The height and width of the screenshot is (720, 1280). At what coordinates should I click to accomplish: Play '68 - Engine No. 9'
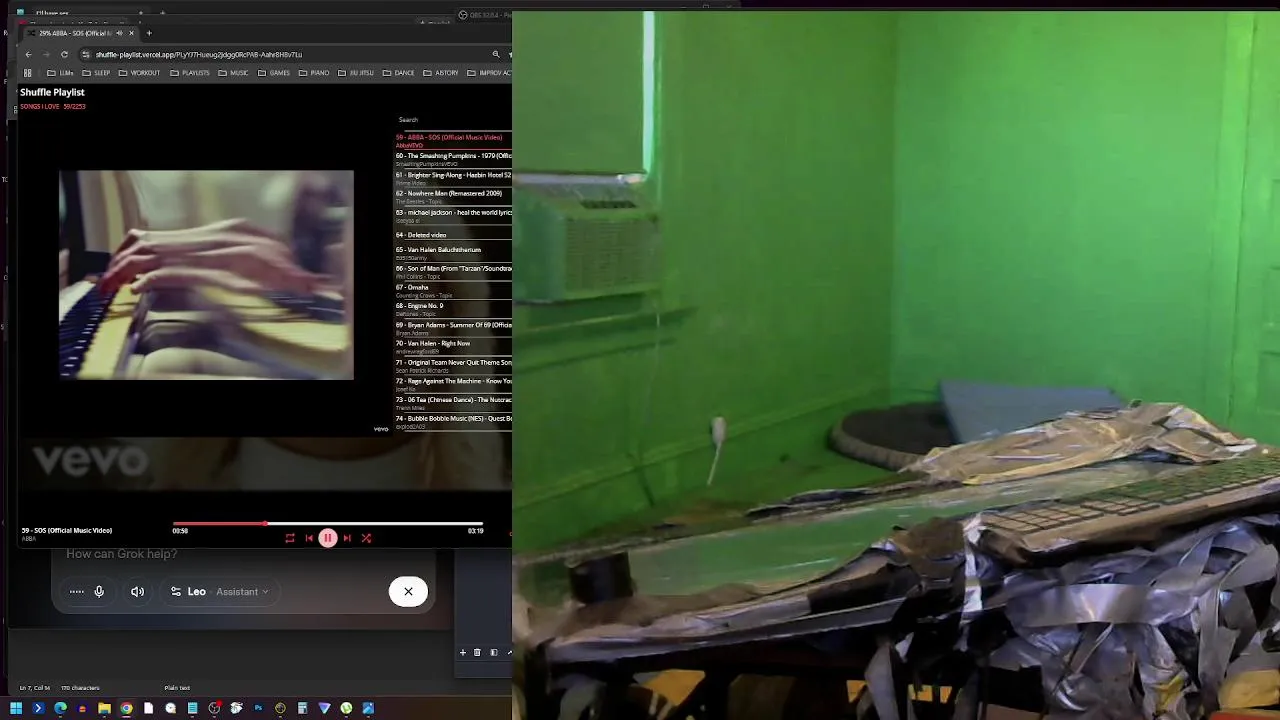point(454,309)
